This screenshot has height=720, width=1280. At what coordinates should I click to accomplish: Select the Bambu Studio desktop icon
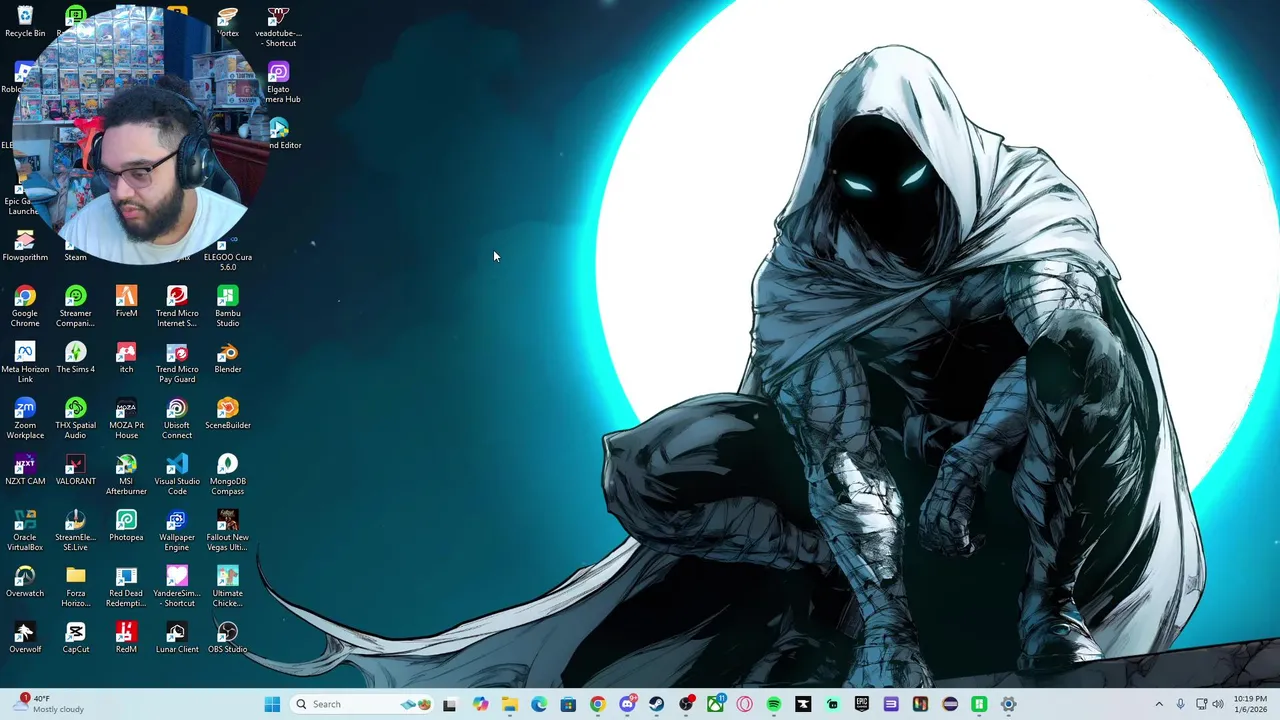(x=228, y=306)
